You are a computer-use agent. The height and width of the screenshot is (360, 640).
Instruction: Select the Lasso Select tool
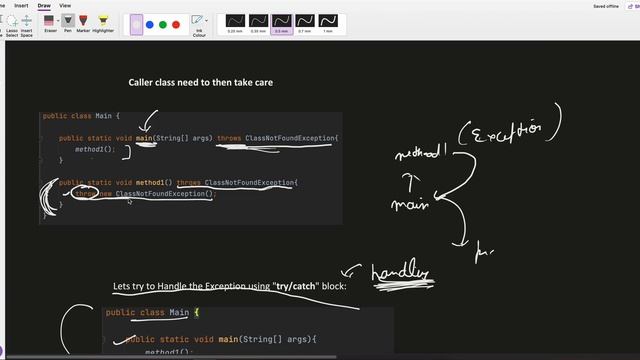point(12,26)
